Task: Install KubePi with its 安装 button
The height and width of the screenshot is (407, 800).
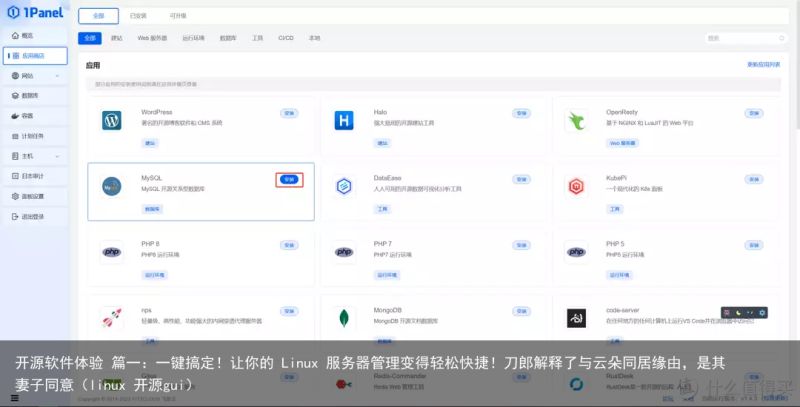Action: (754, 180)
